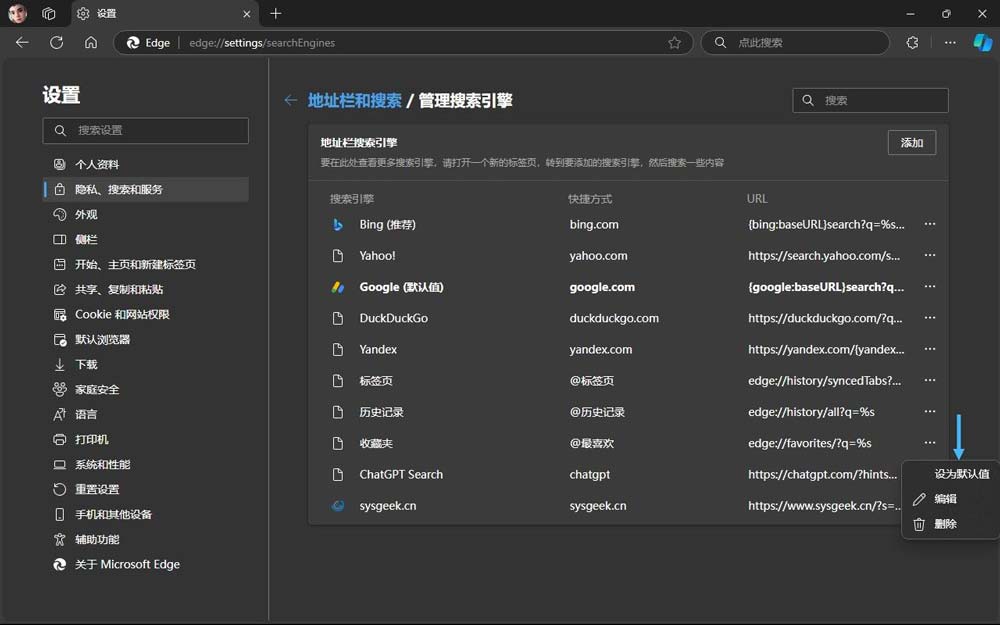Select the edge://history/all?q=%s URL
Image resolution: width=1000 pixels, height=625 pixels.
click(x=811, y=412)
